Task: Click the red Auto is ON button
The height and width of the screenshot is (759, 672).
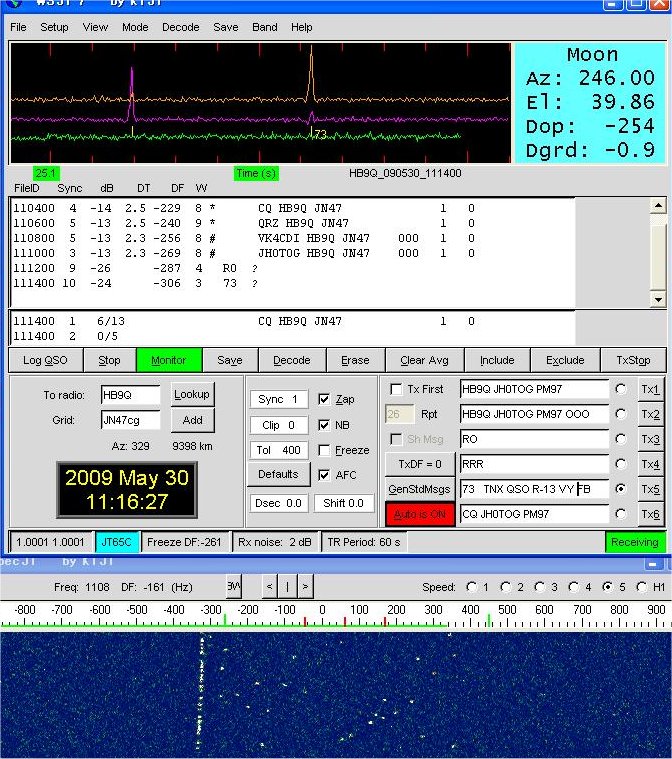Action: click(420, 515)
